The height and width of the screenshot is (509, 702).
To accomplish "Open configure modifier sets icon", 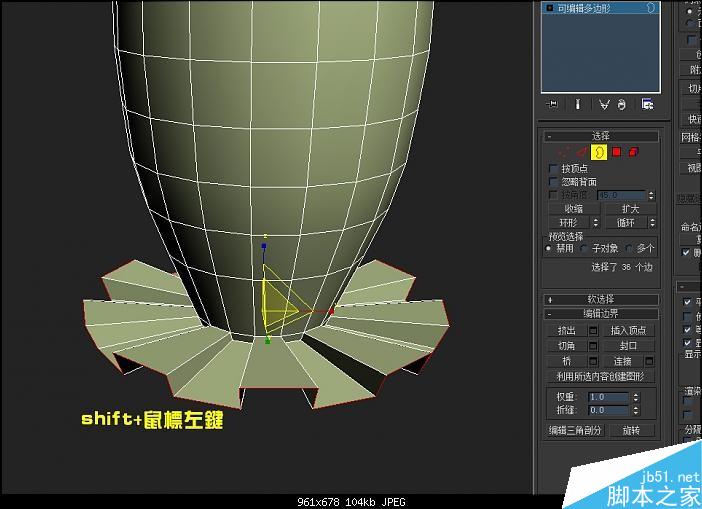I will pos(647,104).
